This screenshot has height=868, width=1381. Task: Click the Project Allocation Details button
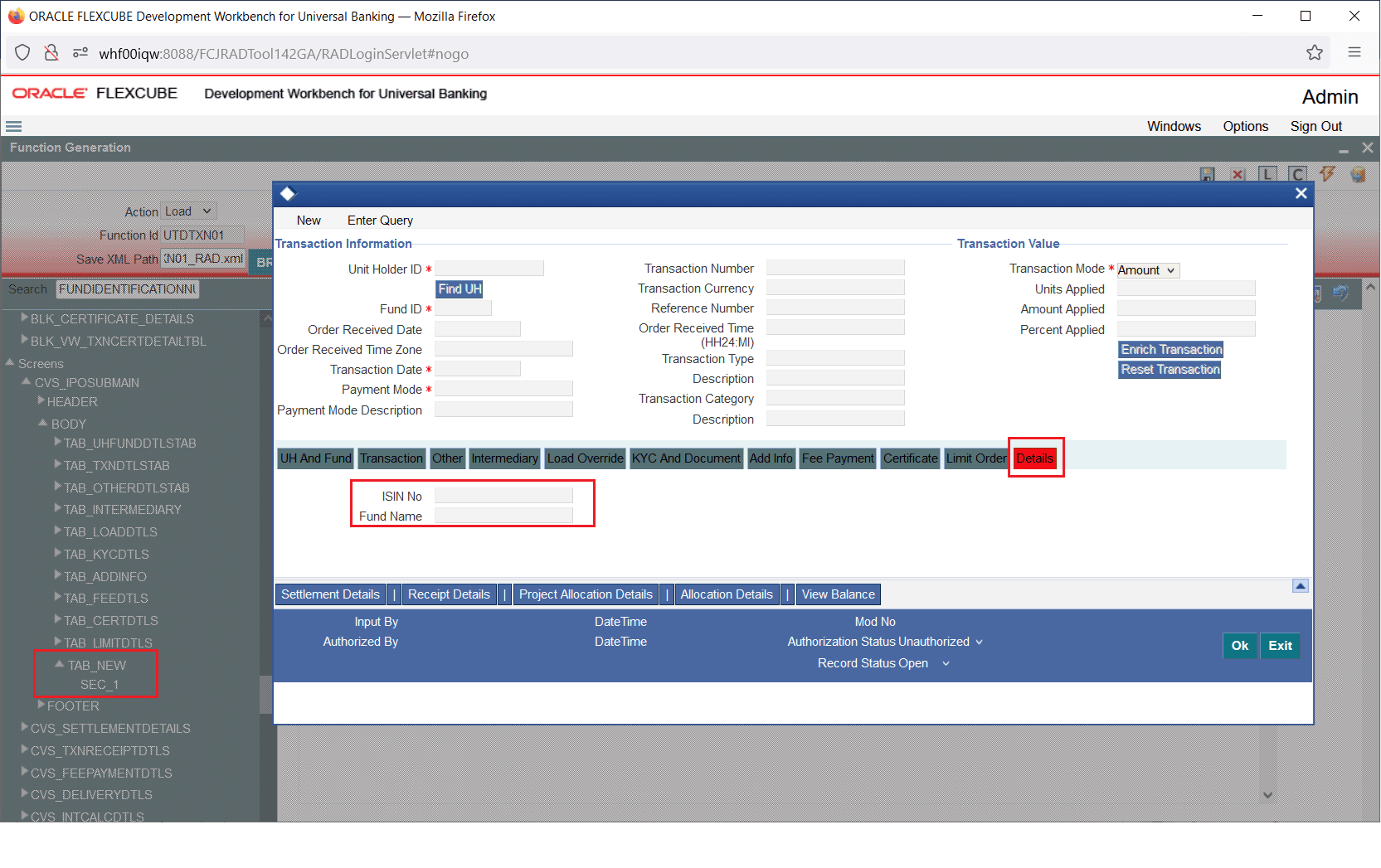pyautogui.click(x=586, y=594)
